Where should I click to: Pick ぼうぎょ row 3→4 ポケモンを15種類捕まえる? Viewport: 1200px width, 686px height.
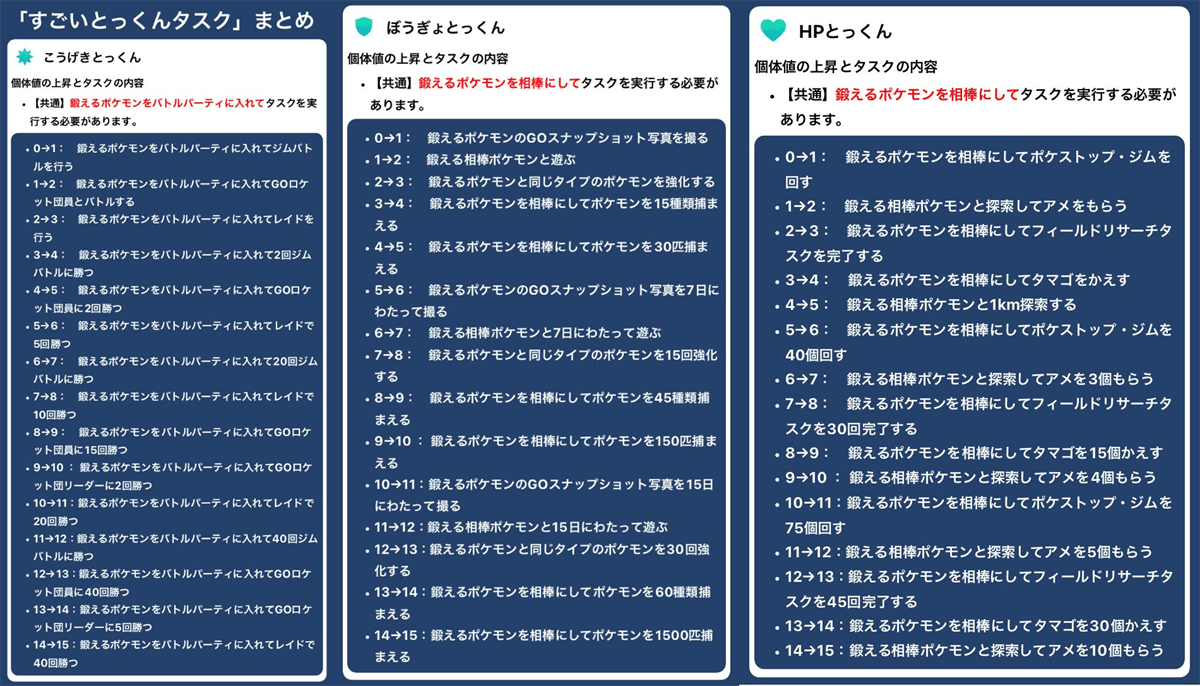[546, 215]
